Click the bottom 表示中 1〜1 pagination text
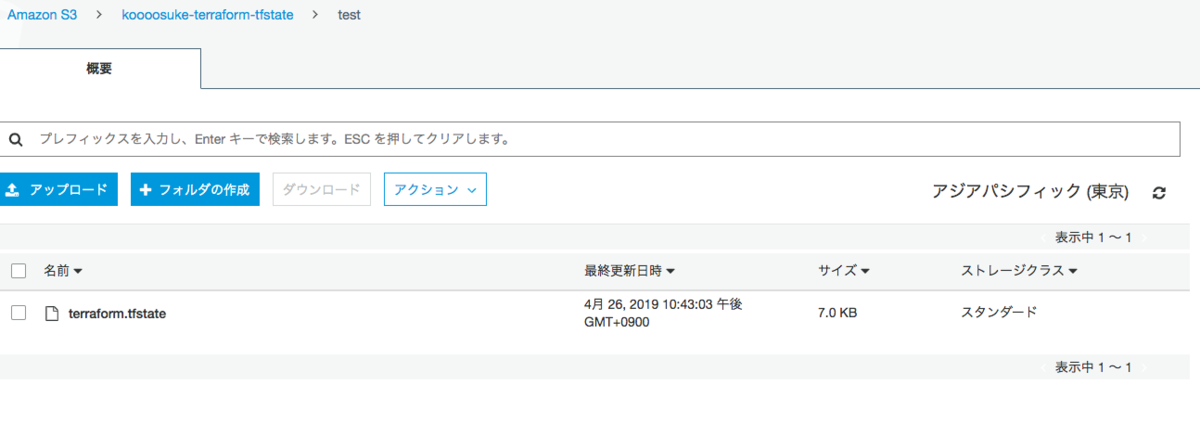The width and height of the screenshot is (1200, 436). point(1093,367)
